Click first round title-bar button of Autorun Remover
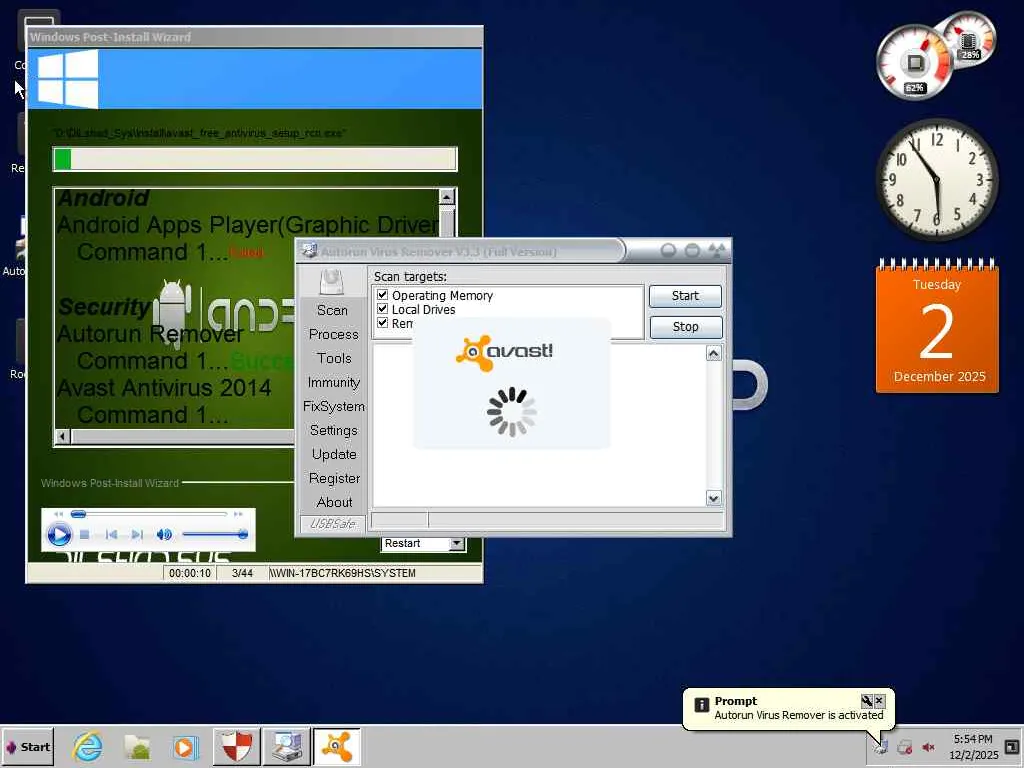Image resolution: width=1024 pixels, height=768 pixels. 668,251
